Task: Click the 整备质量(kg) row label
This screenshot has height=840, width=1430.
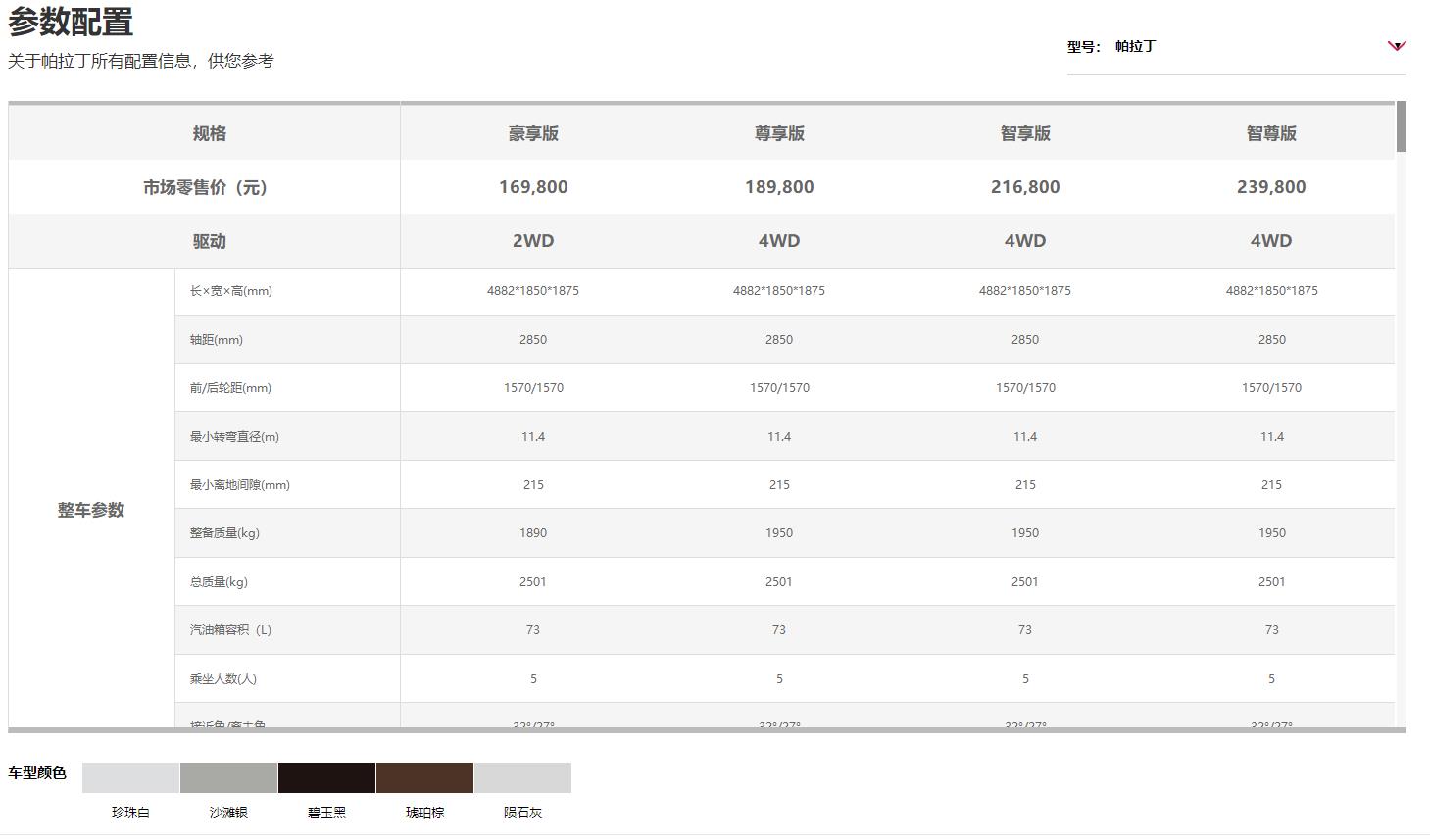Action: pos(224,533)
